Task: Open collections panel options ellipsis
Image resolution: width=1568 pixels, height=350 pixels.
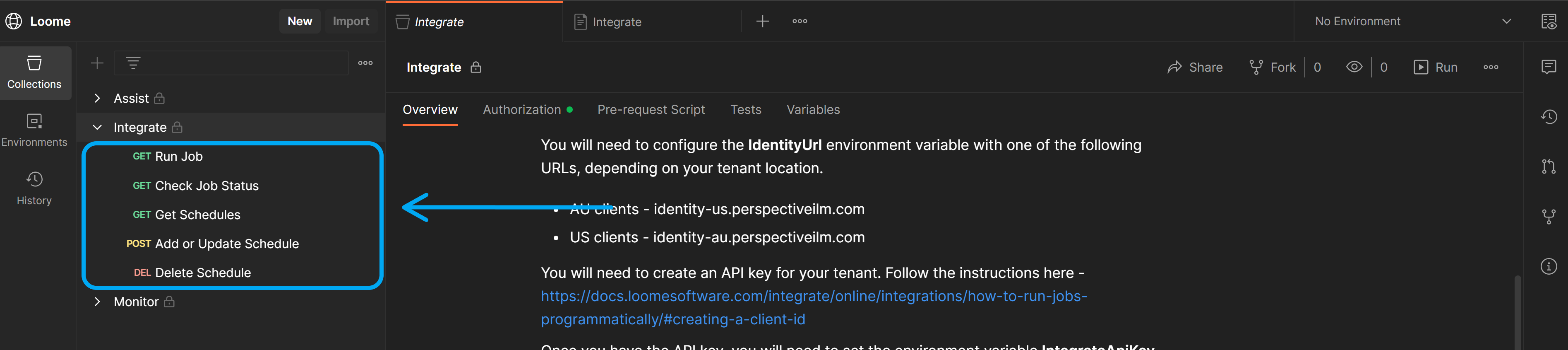Action: (365, 63)
